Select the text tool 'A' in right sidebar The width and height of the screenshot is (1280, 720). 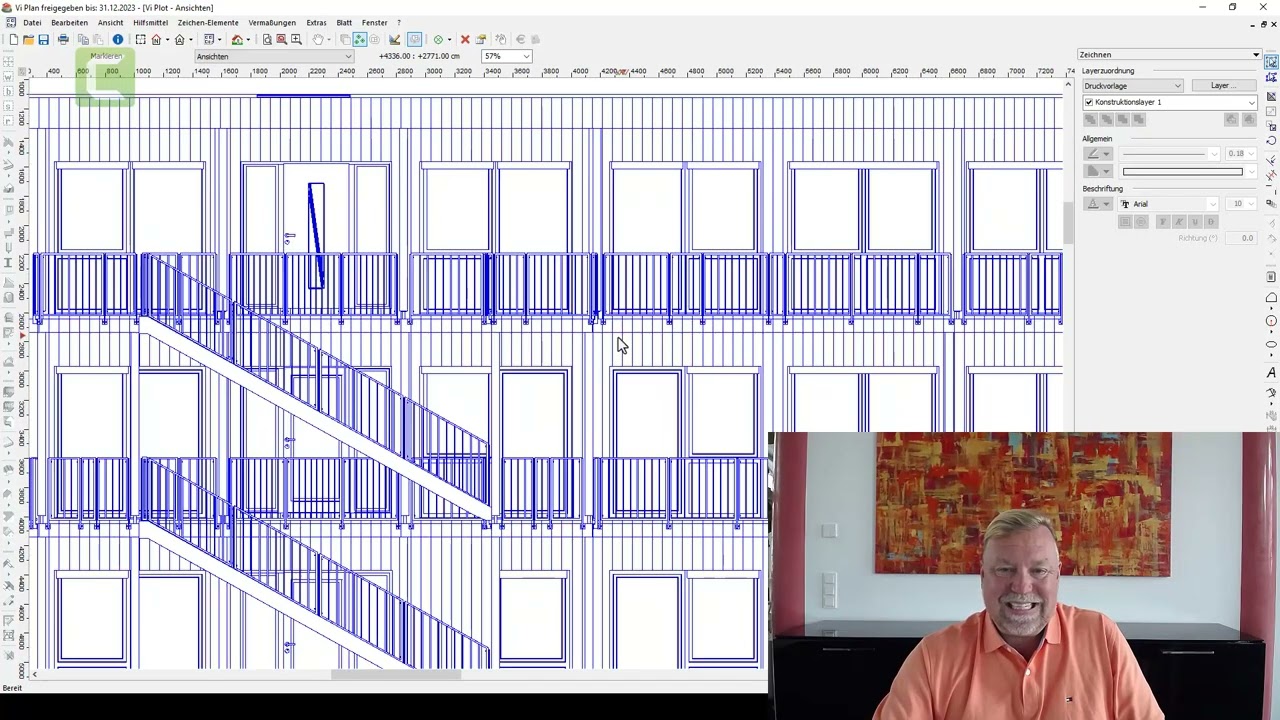1271,372
